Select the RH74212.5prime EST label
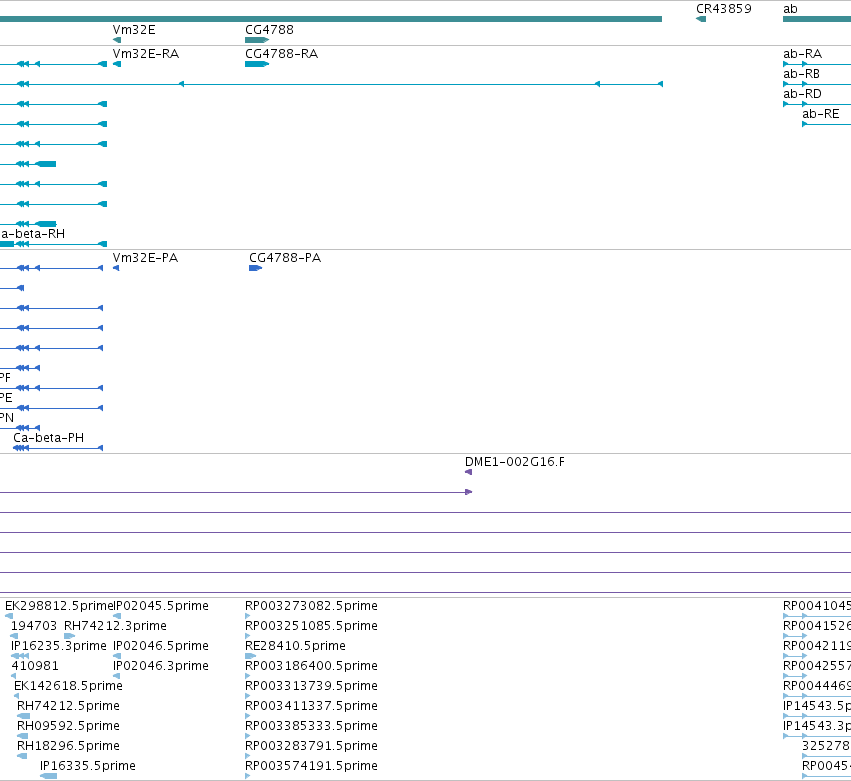 tap(68, 706)
